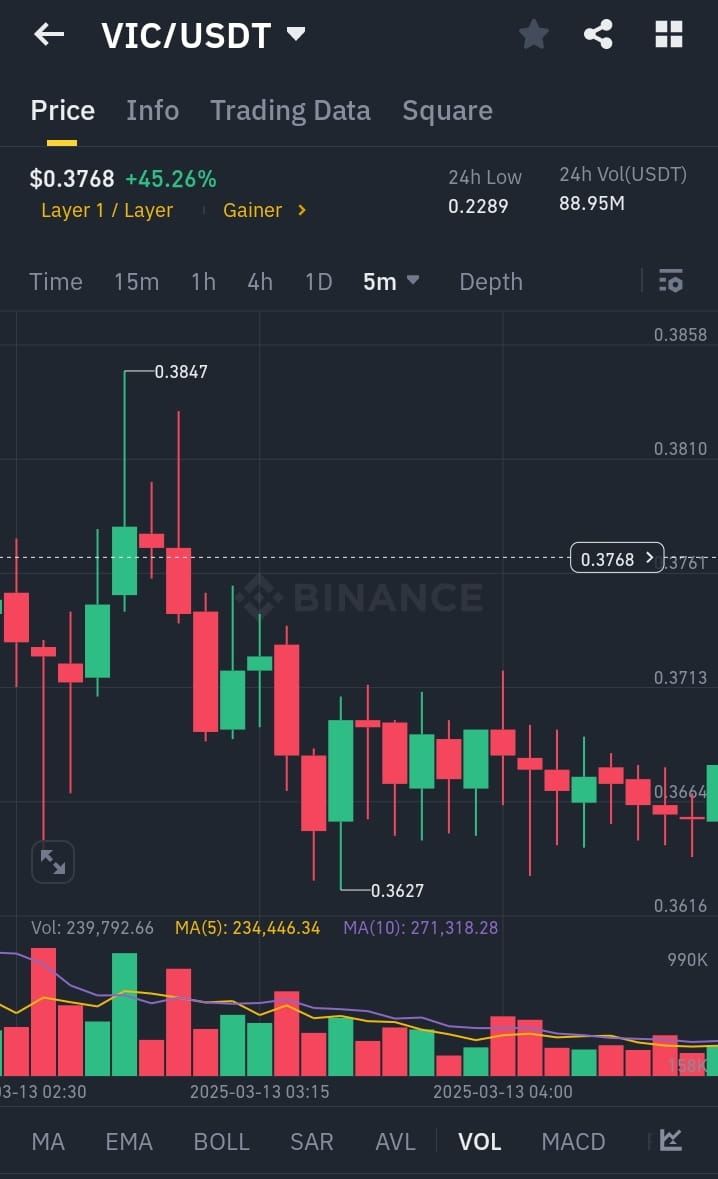Screen dimensions: 718x1179
Task: Select the Time chart interval
Action: click(56, 282)
